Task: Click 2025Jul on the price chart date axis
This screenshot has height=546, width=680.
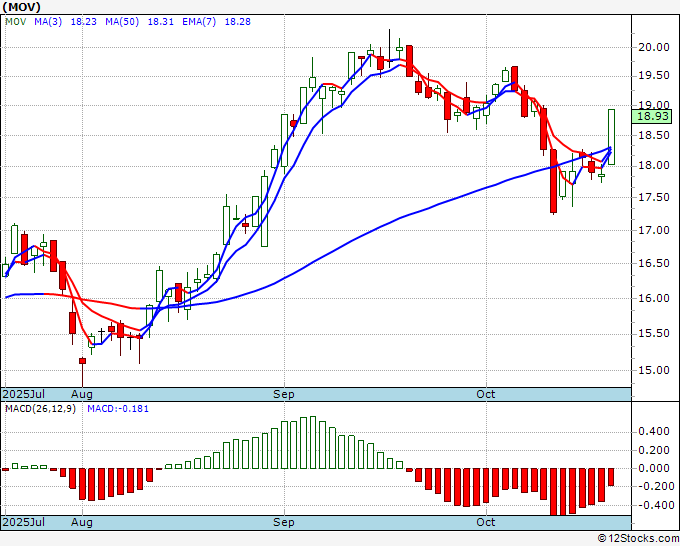Action: [24, 394]
